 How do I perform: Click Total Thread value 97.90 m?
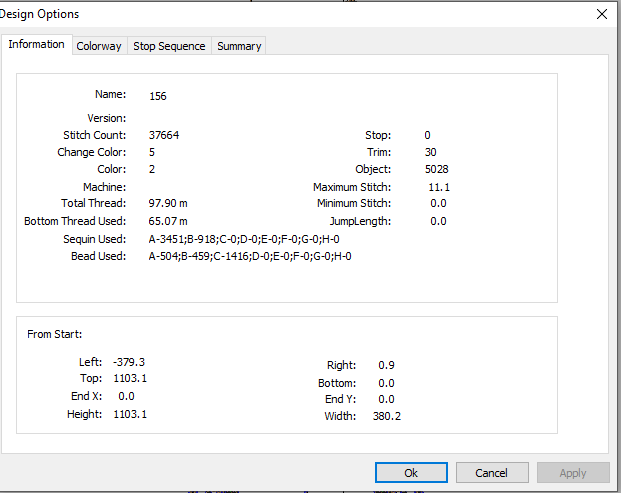(x=168, y=204)
